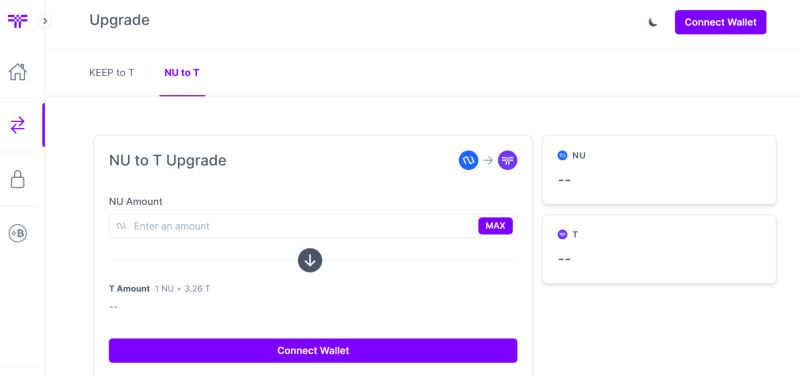
Task: Select the NU to T tab
Action: coord(182,73)
